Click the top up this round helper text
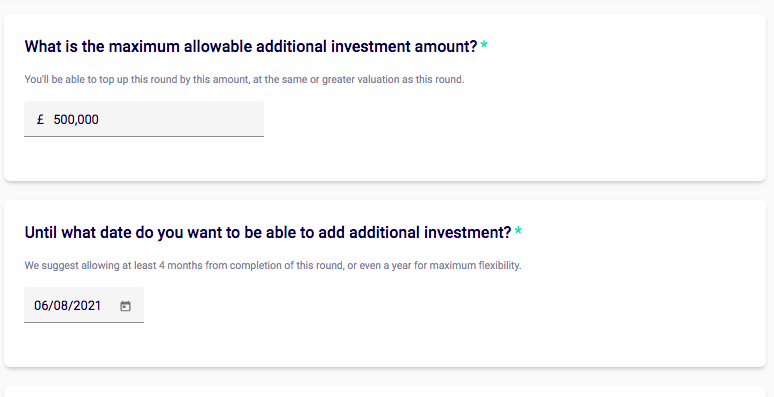The width and height of the screenshot is (774, 397). [244, 79]
